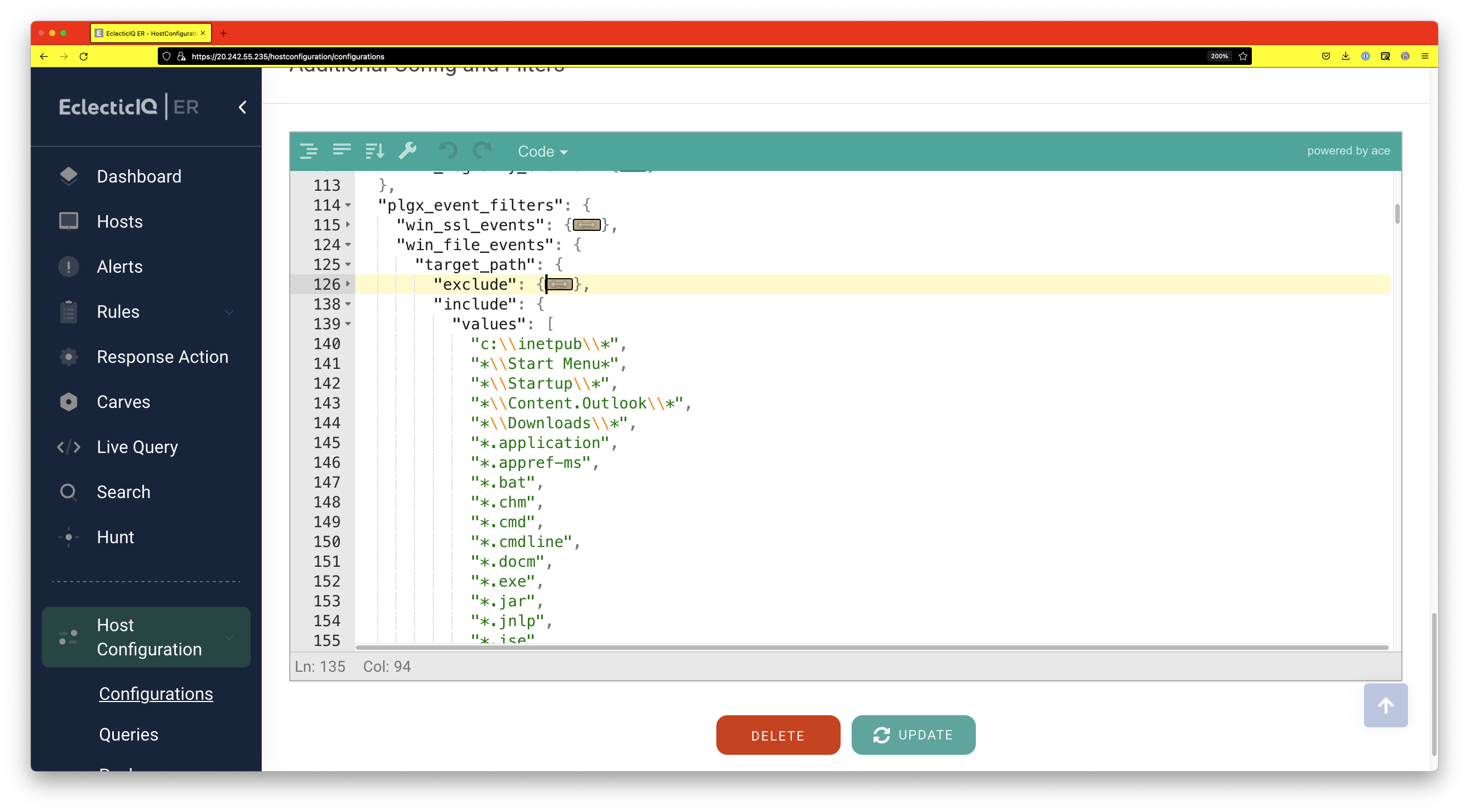
Task: Collapse the sidebar with the chevron arrow
Action: coord(242,107)
